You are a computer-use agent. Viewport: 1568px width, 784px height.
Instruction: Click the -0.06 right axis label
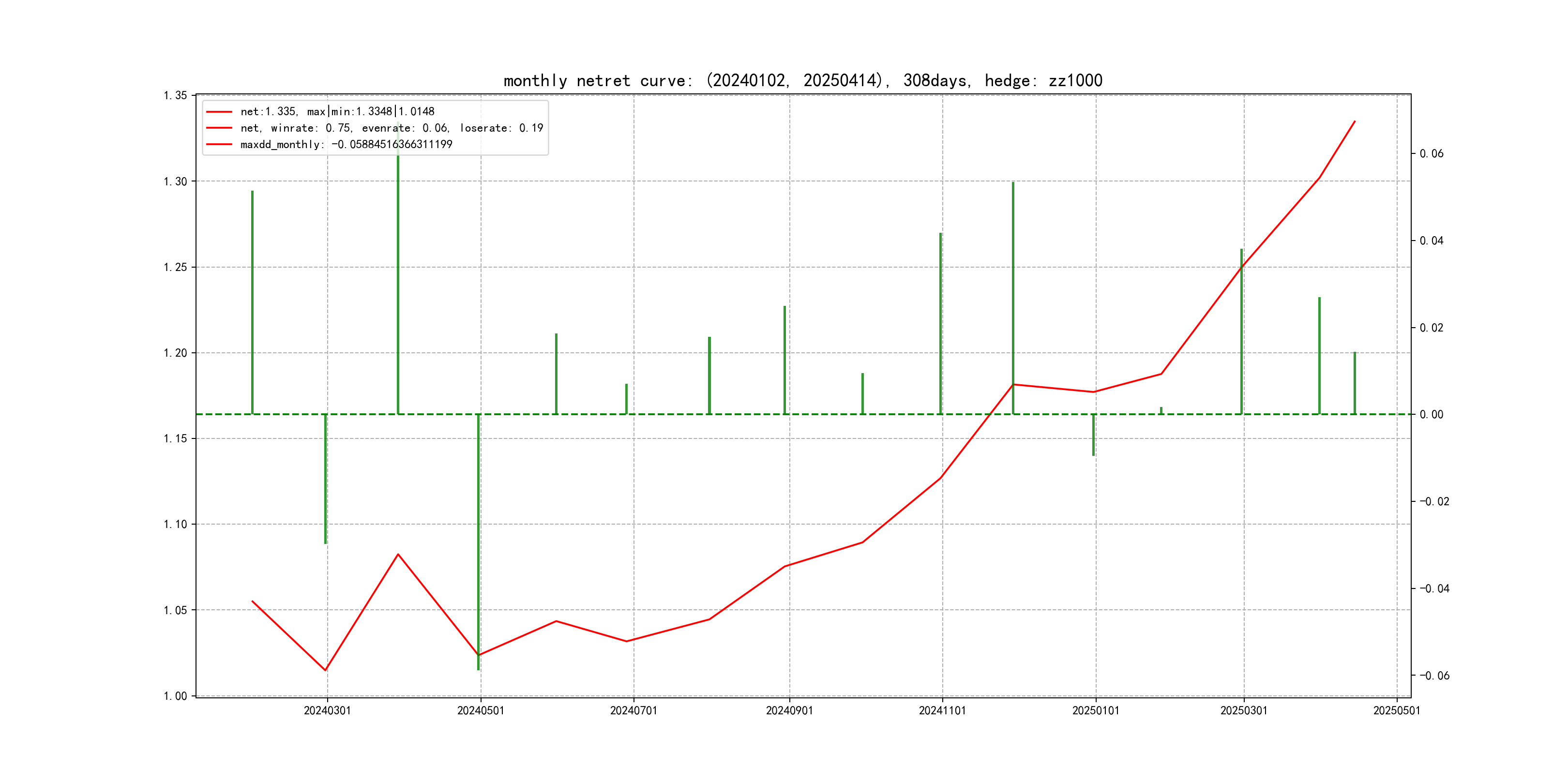1434,675
